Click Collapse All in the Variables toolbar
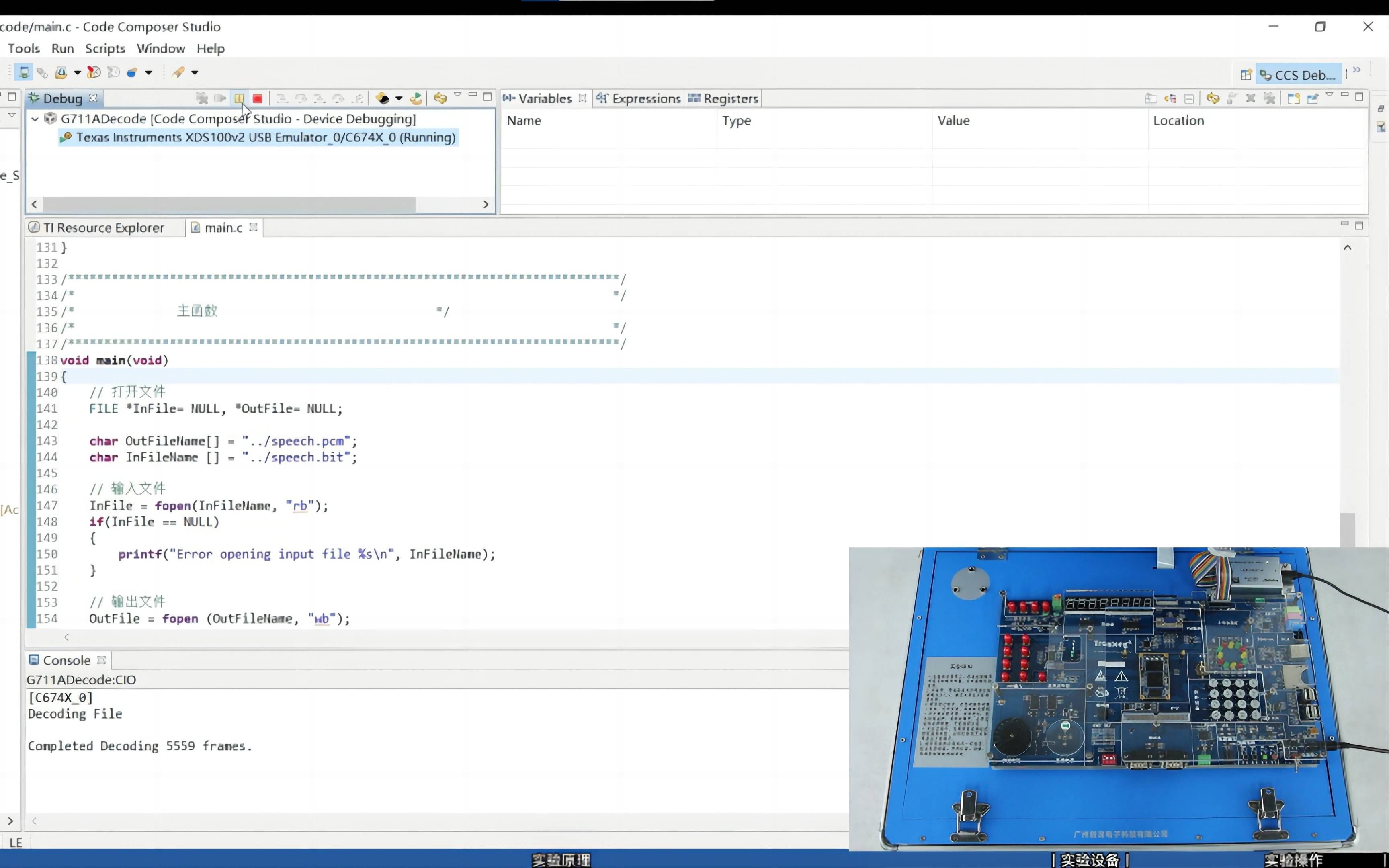 (x=1189, y=99)
